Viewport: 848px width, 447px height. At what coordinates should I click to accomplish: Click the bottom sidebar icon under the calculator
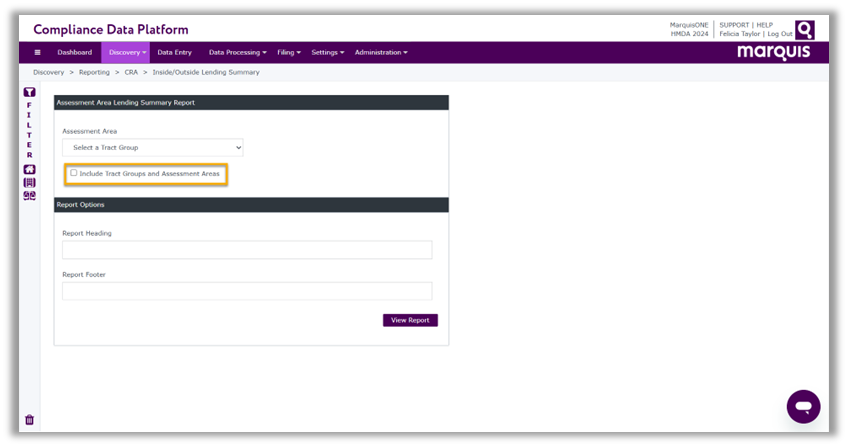coord(29,195)
